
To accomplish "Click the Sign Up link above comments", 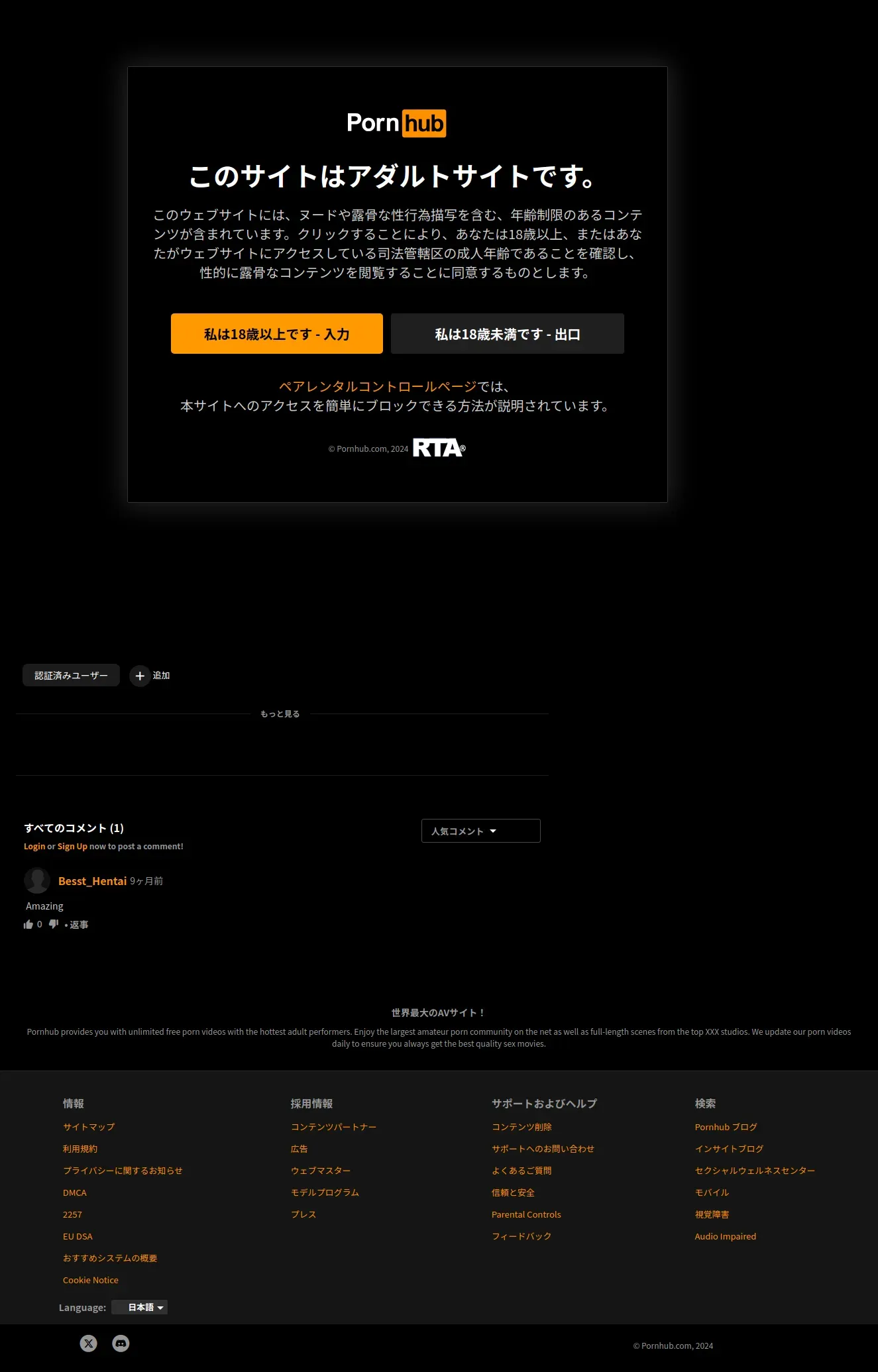I will click(72, 846).
